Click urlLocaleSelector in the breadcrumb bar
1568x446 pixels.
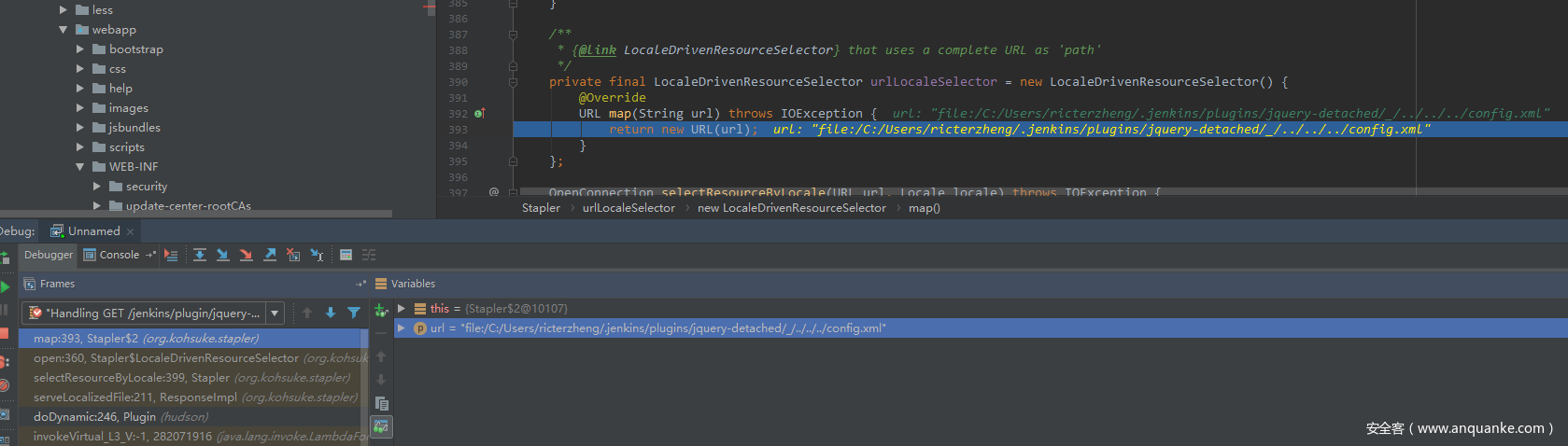(629, 208)
